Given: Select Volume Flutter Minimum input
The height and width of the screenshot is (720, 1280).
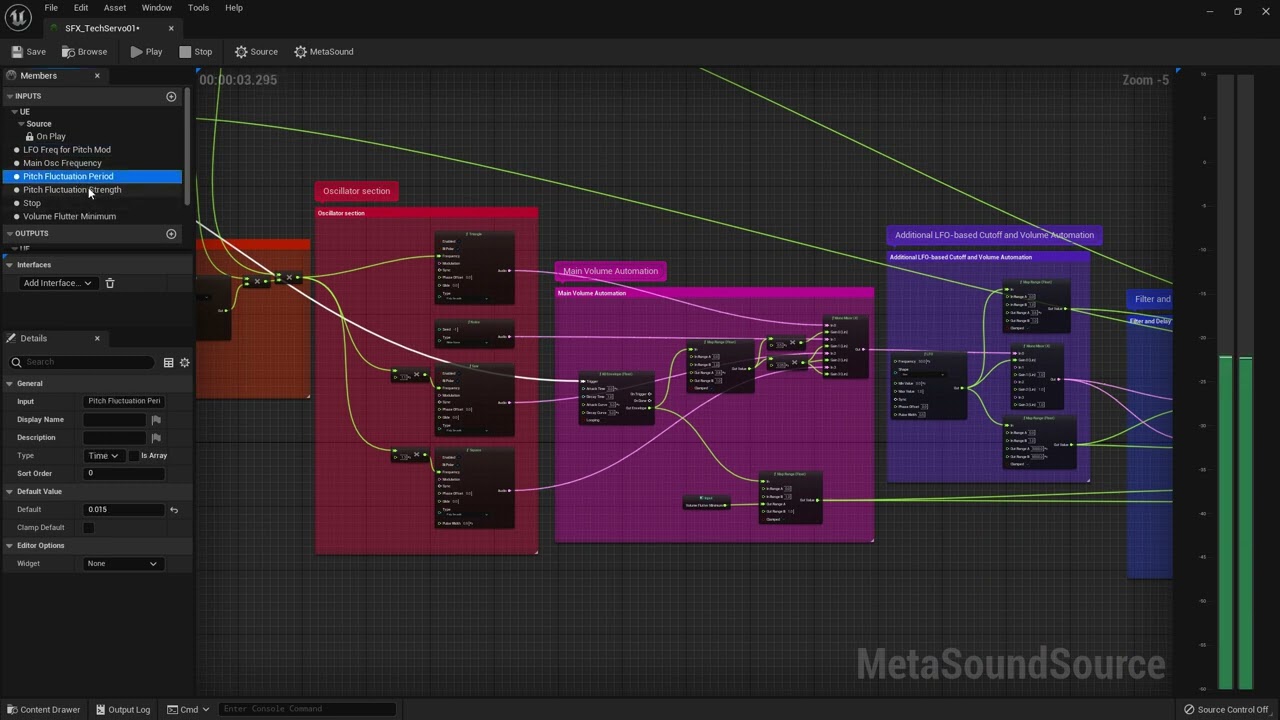Looking at the screenshot, I should click(x=70, y=216).
